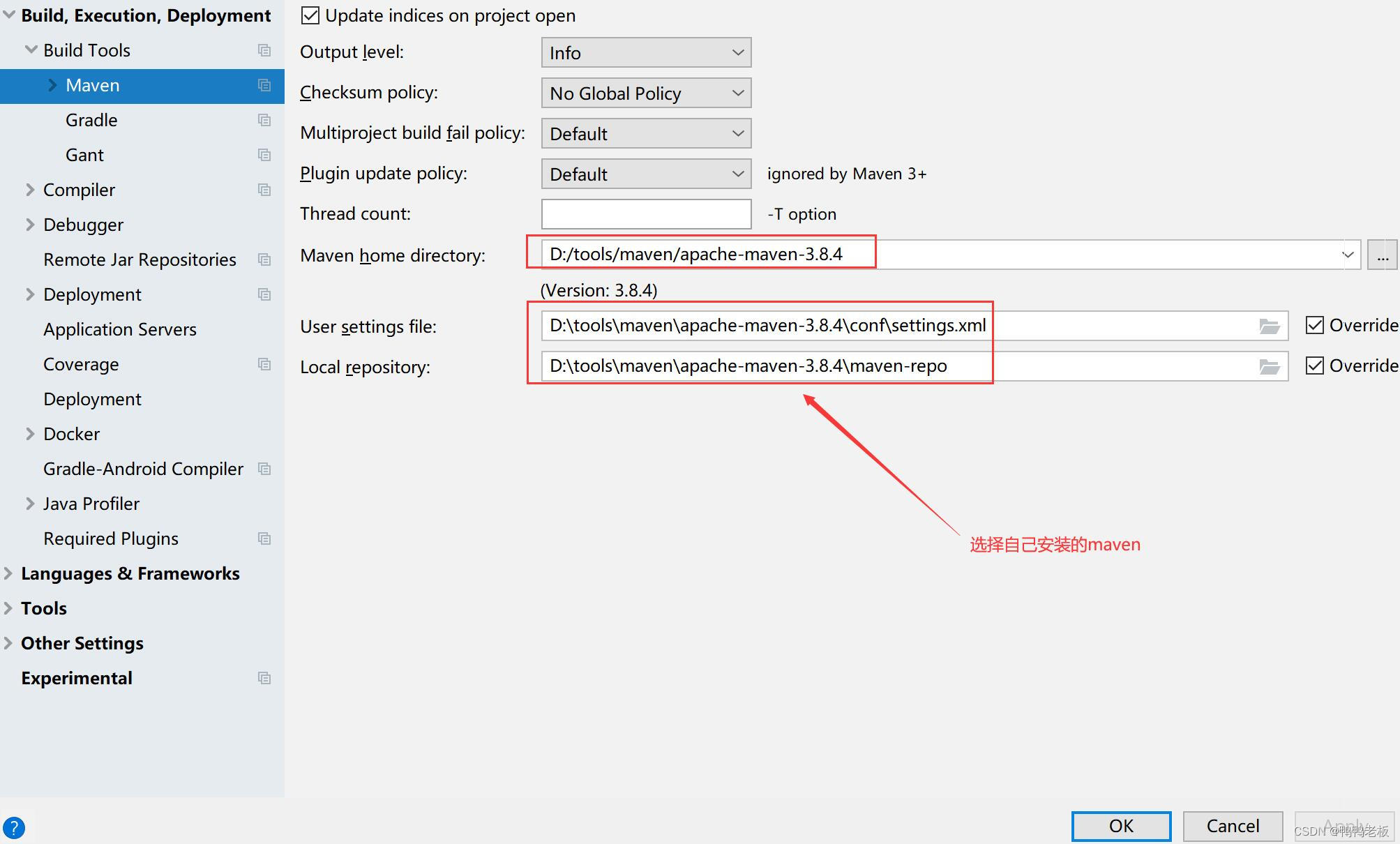The height and width of the screenshot is (844, 1400).
Task: Click project-level icon beside Gradle entry
Action: (x=264, y=120)
